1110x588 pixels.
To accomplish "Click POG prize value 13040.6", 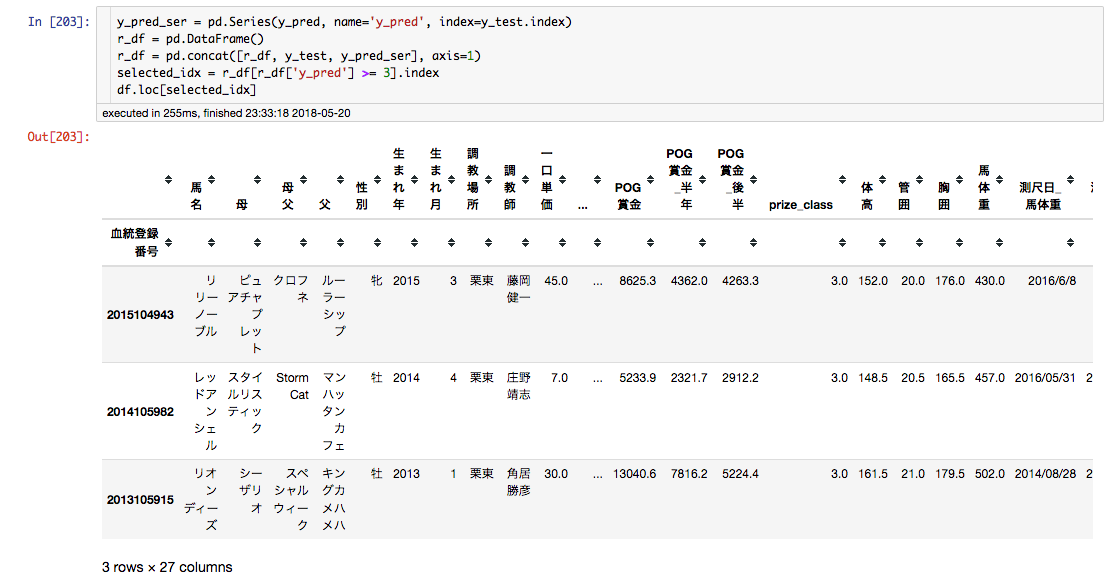I will 634,474.
